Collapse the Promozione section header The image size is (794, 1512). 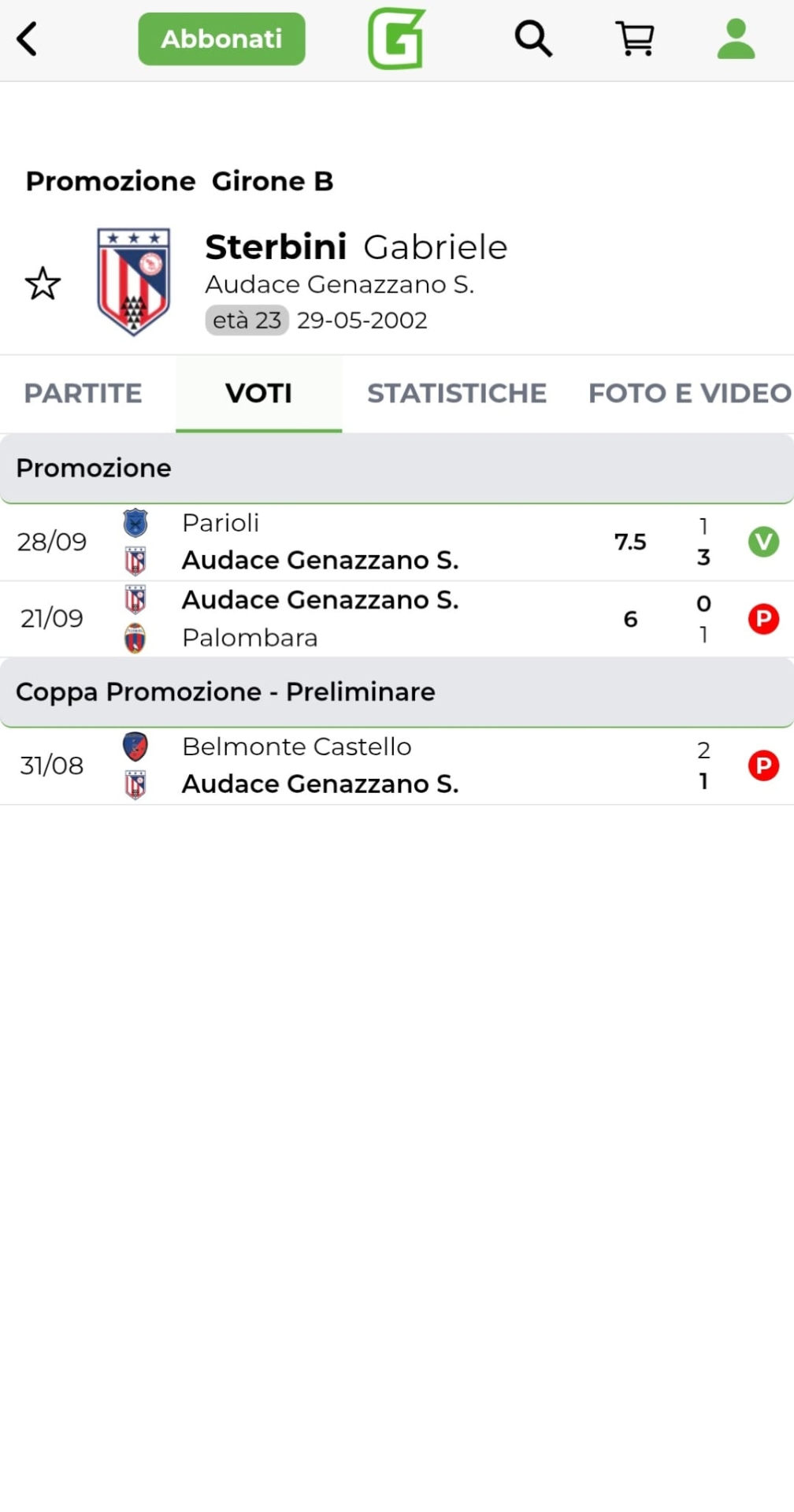tap(397, 469)
